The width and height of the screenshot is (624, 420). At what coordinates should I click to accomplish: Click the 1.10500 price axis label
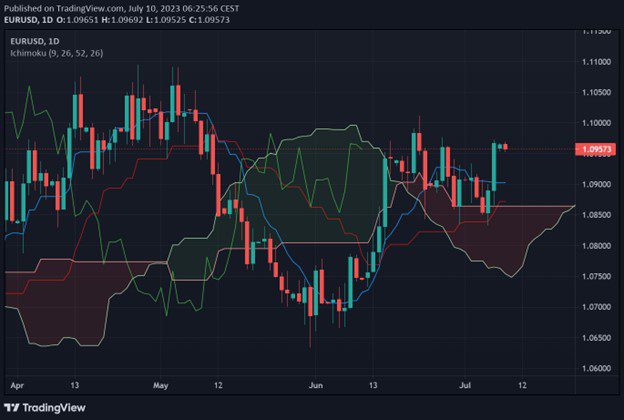point(596,92)
